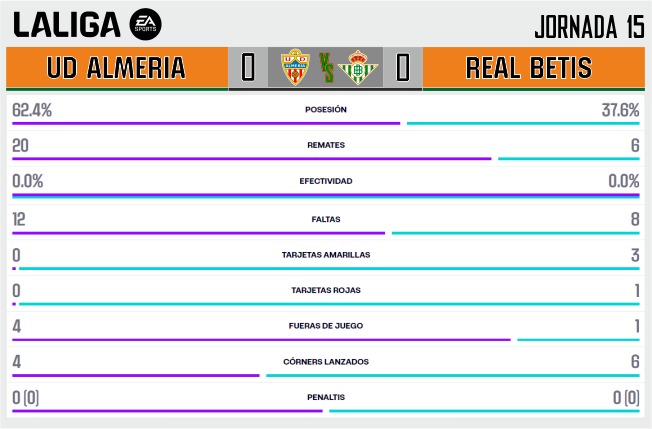
Task: Select the UD ALMERIA team banner
Action: [x=117, y=67]
